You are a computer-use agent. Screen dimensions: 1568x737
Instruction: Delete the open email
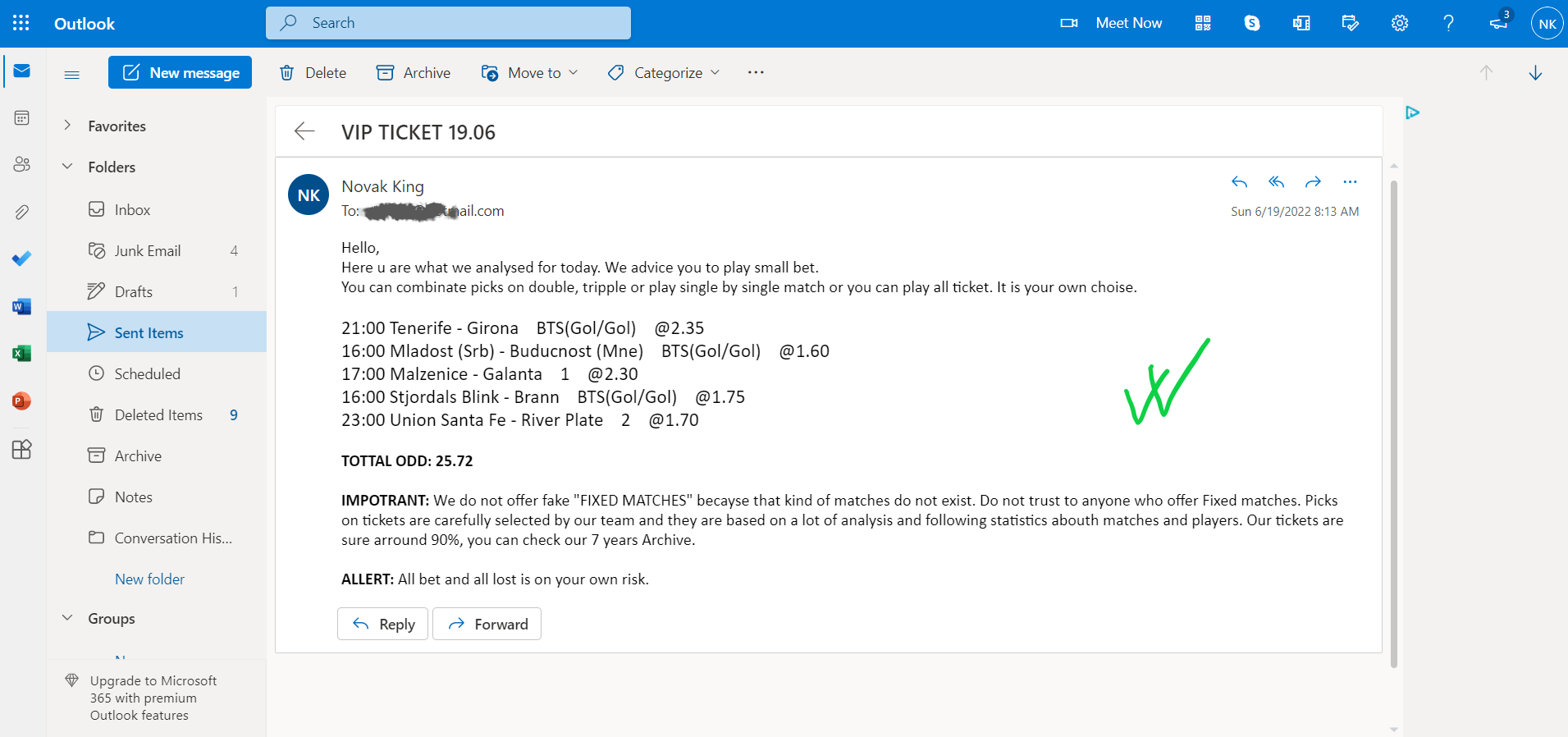(x=313, y=73)
